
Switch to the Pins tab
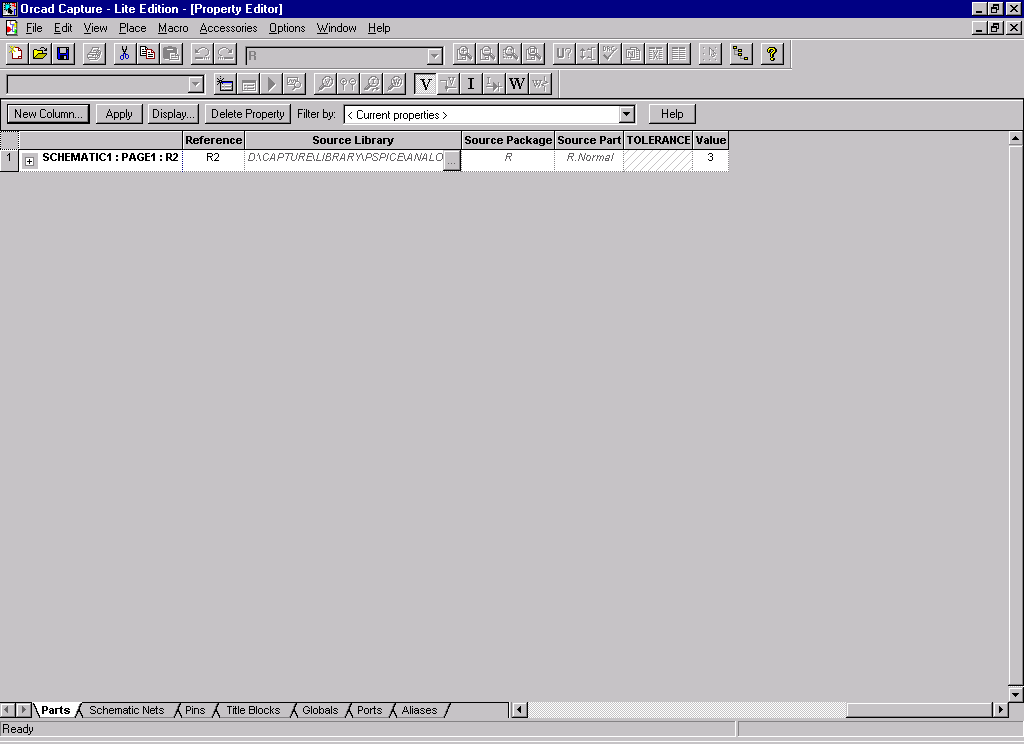coord(195,710)
